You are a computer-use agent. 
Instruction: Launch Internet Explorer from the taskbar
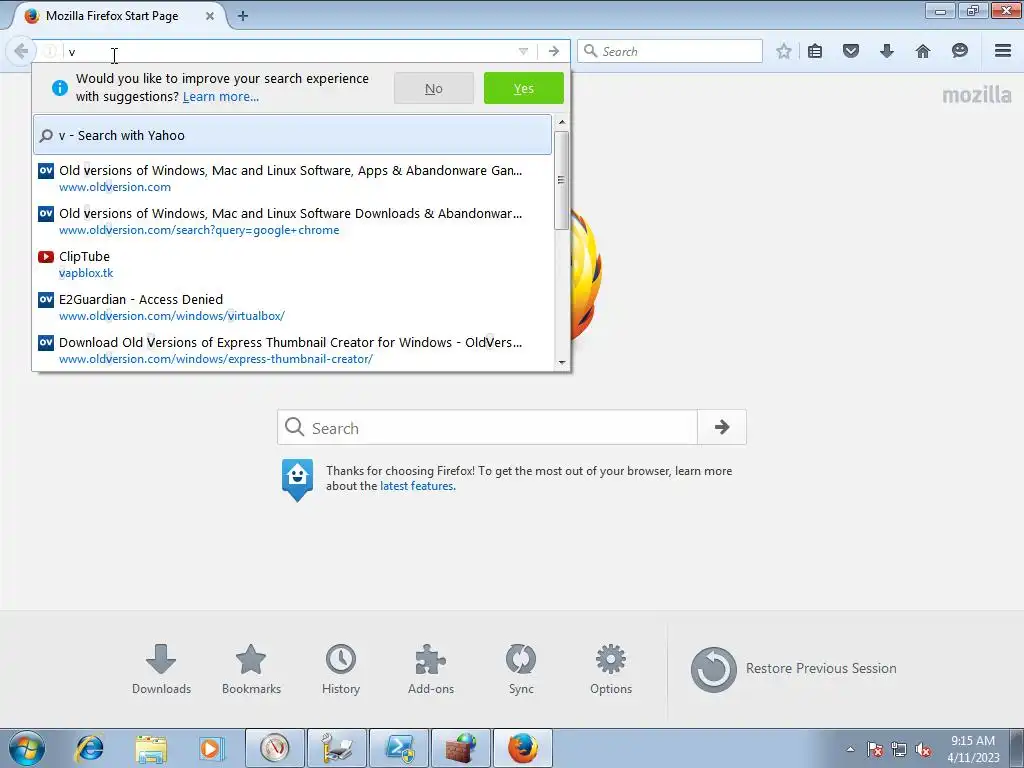(89, 748)
